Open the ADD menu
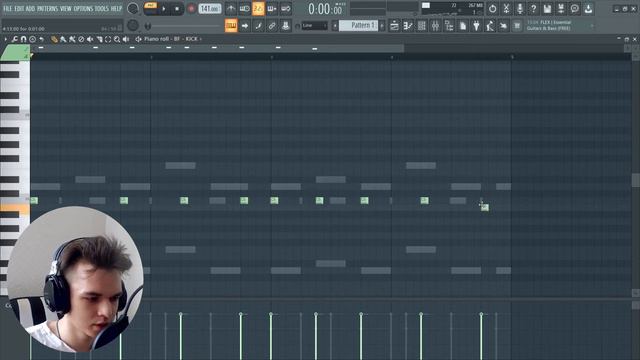 click(31, 8)
